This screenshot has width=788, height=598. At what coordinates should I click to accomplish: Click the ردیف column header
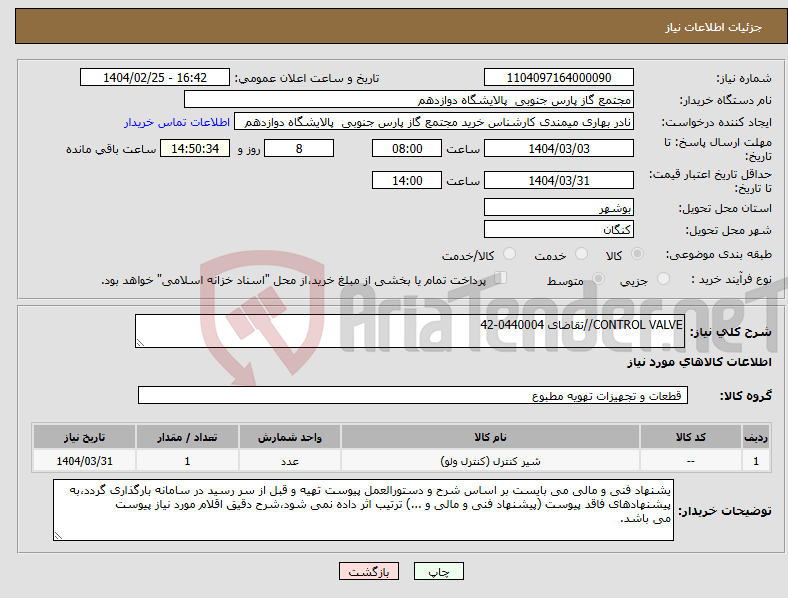pos(756,437)
